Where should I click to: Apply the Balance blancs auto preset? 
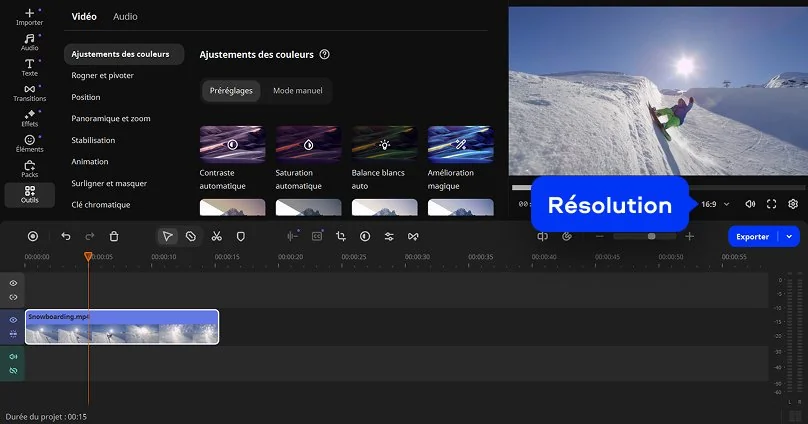pos(384,144)
